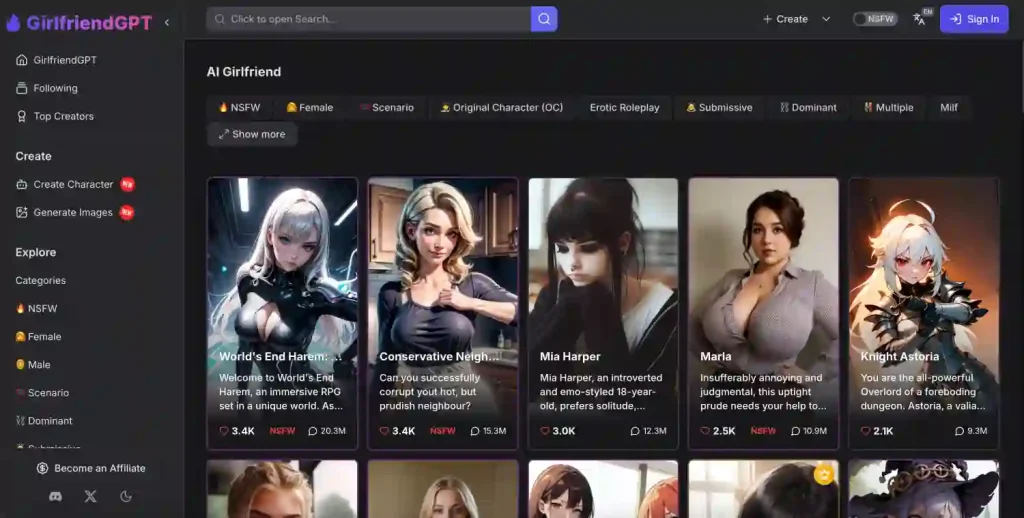Open the Create plus button in header
1024x518 pixels.
tap(786, 19)
